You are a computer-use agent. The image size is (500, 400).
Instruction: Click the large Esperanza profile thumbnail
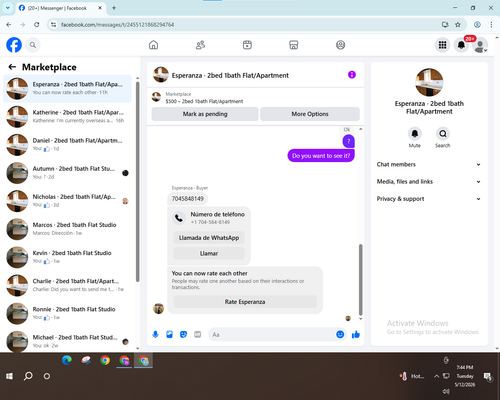pyautogui.click(x=429, y=82)
